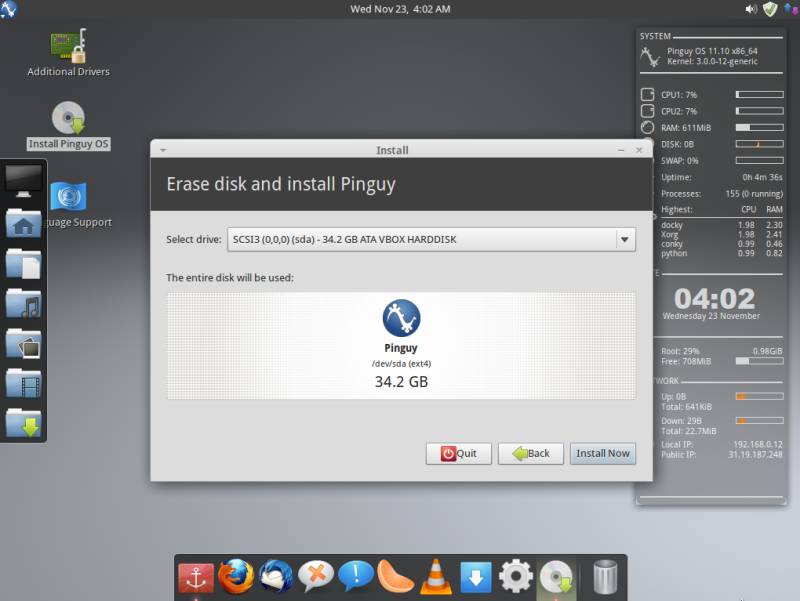Close the Install window
800x601 pixels.
click(639, 150)
